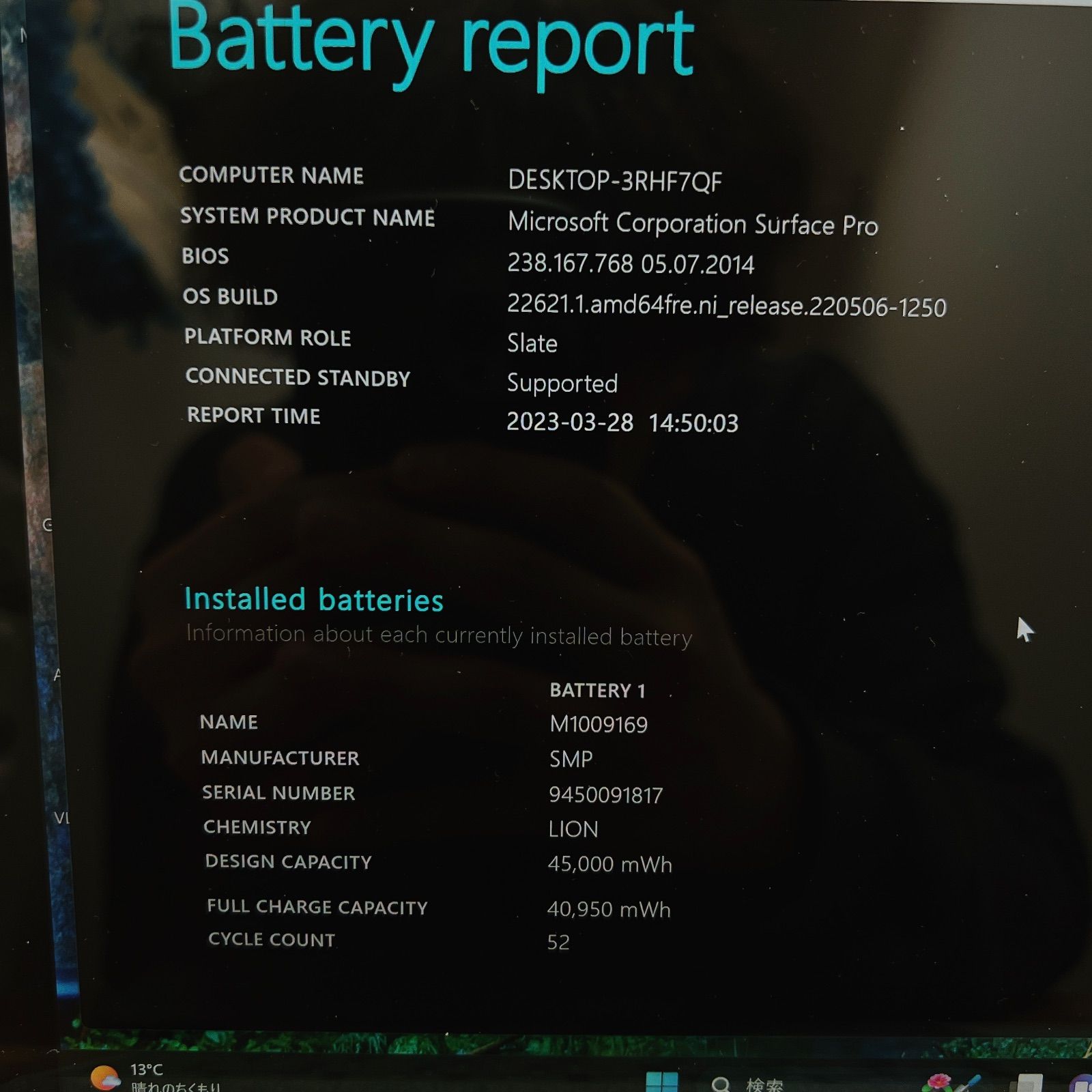Image resolution: width=1092 pixels, height=1092 pixels.
Task: Select serial number value 9450091817
Action: [x=605, y=795]
